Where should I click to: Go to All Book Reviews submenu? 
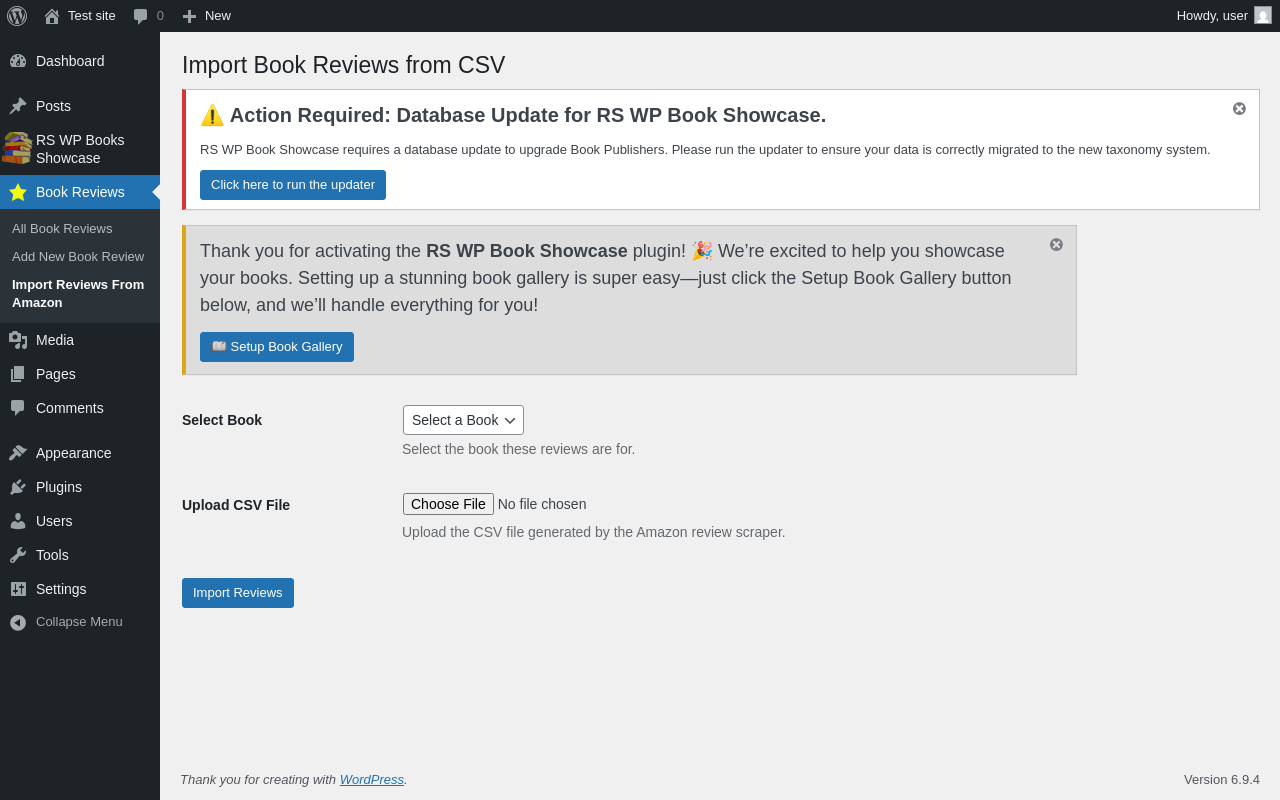(x=62, y=229)
